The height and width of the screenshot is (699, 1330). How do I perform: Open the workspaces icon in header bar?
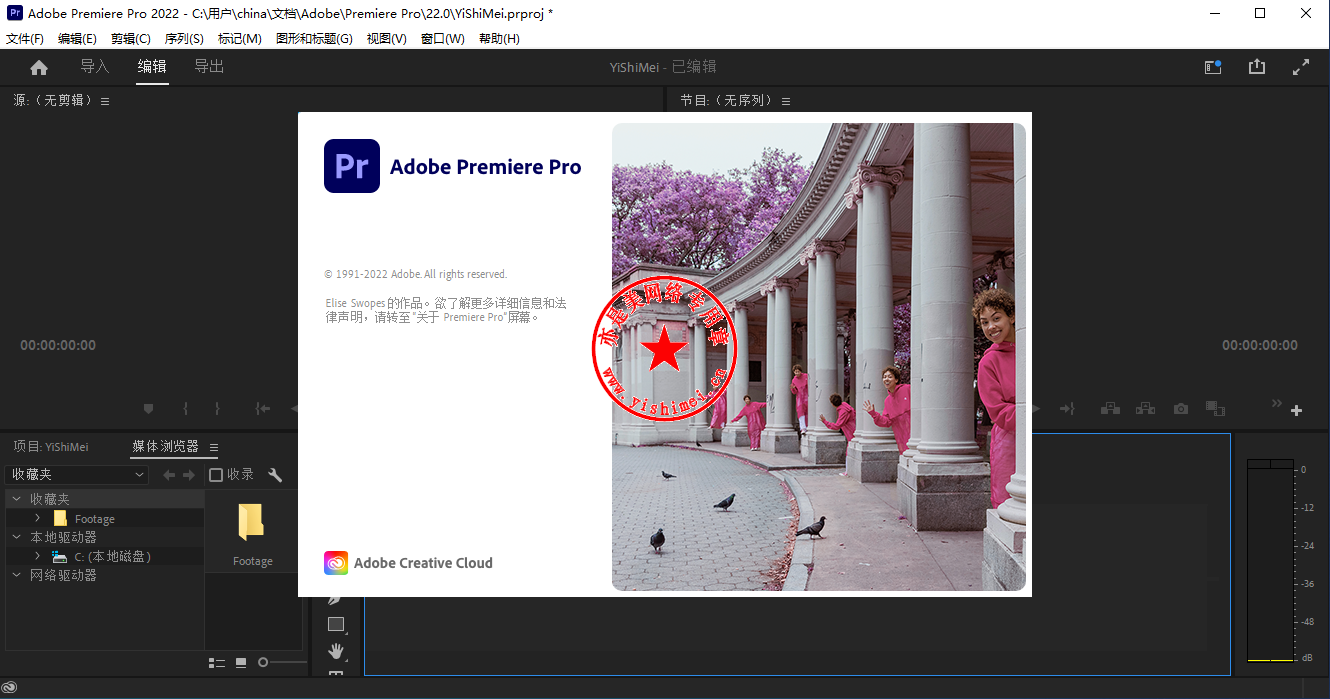[x=1213, y=67]
